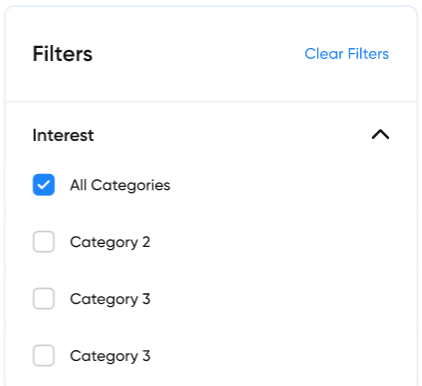
Task: Click the upward arrow beside Interest
Action: pos(380,135)
